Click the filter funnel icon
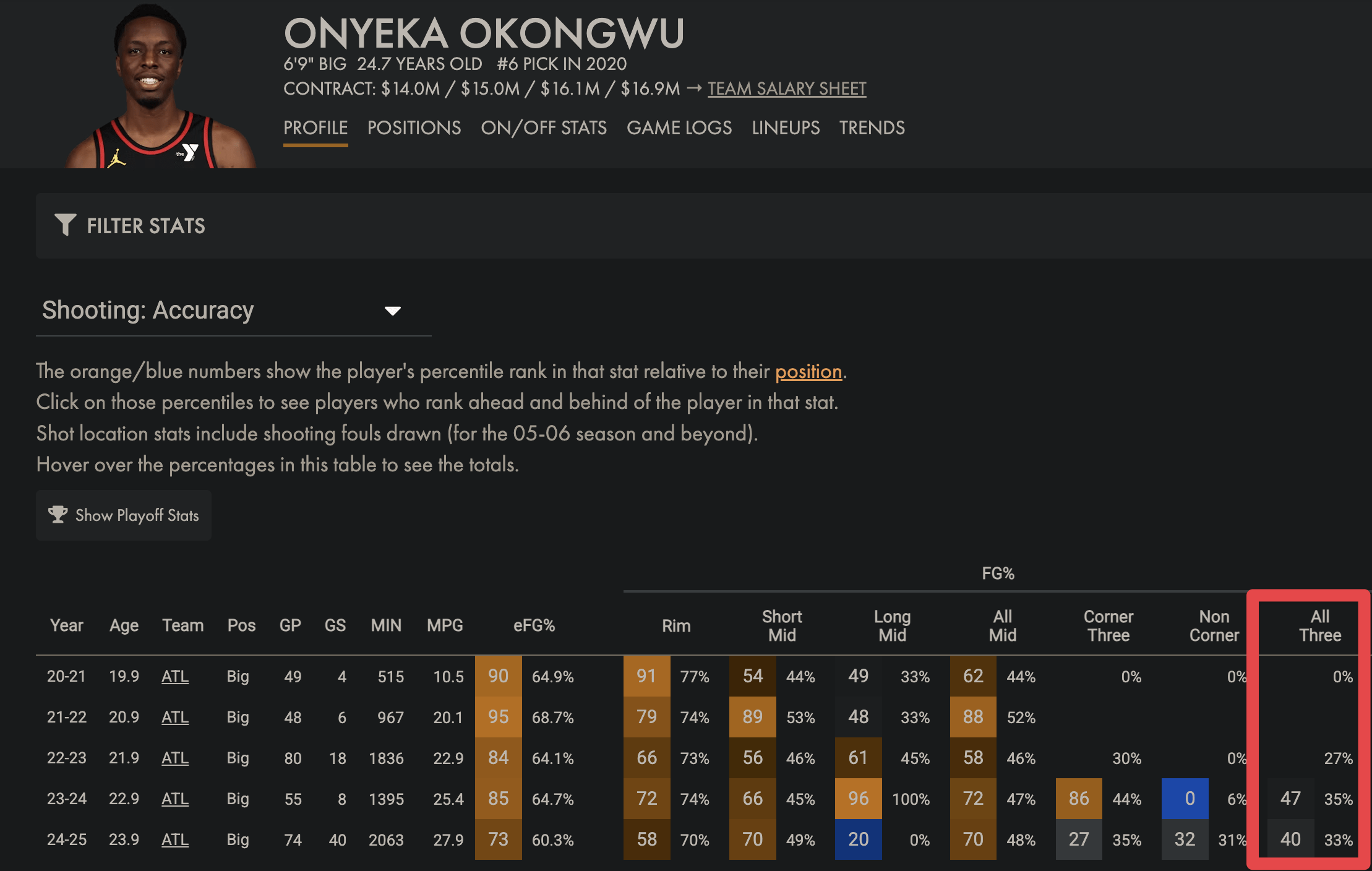This screenshot has height=871, width=1372. coord(65,225)
